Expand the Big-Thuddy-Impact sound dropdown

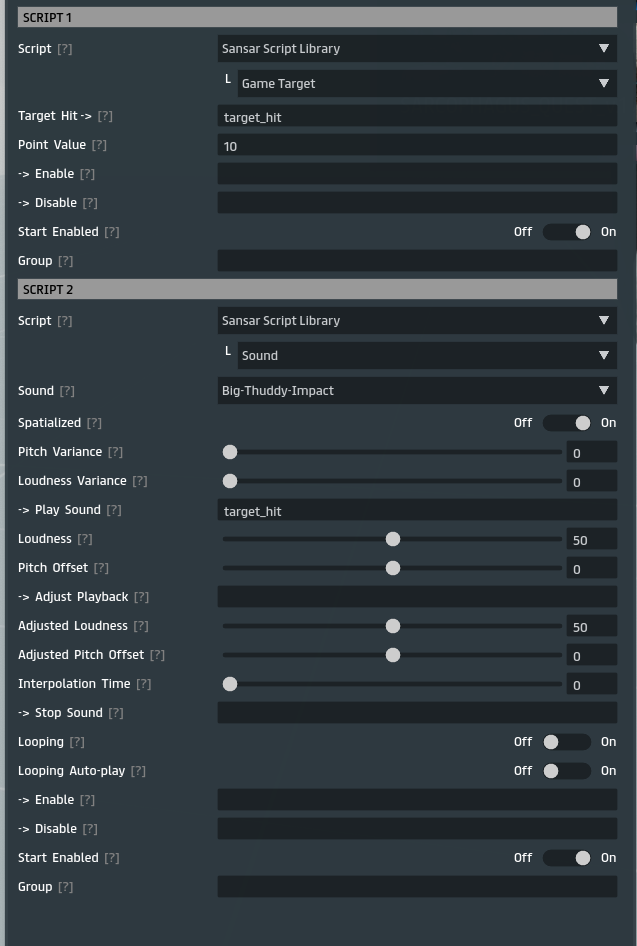click(417, 390)
